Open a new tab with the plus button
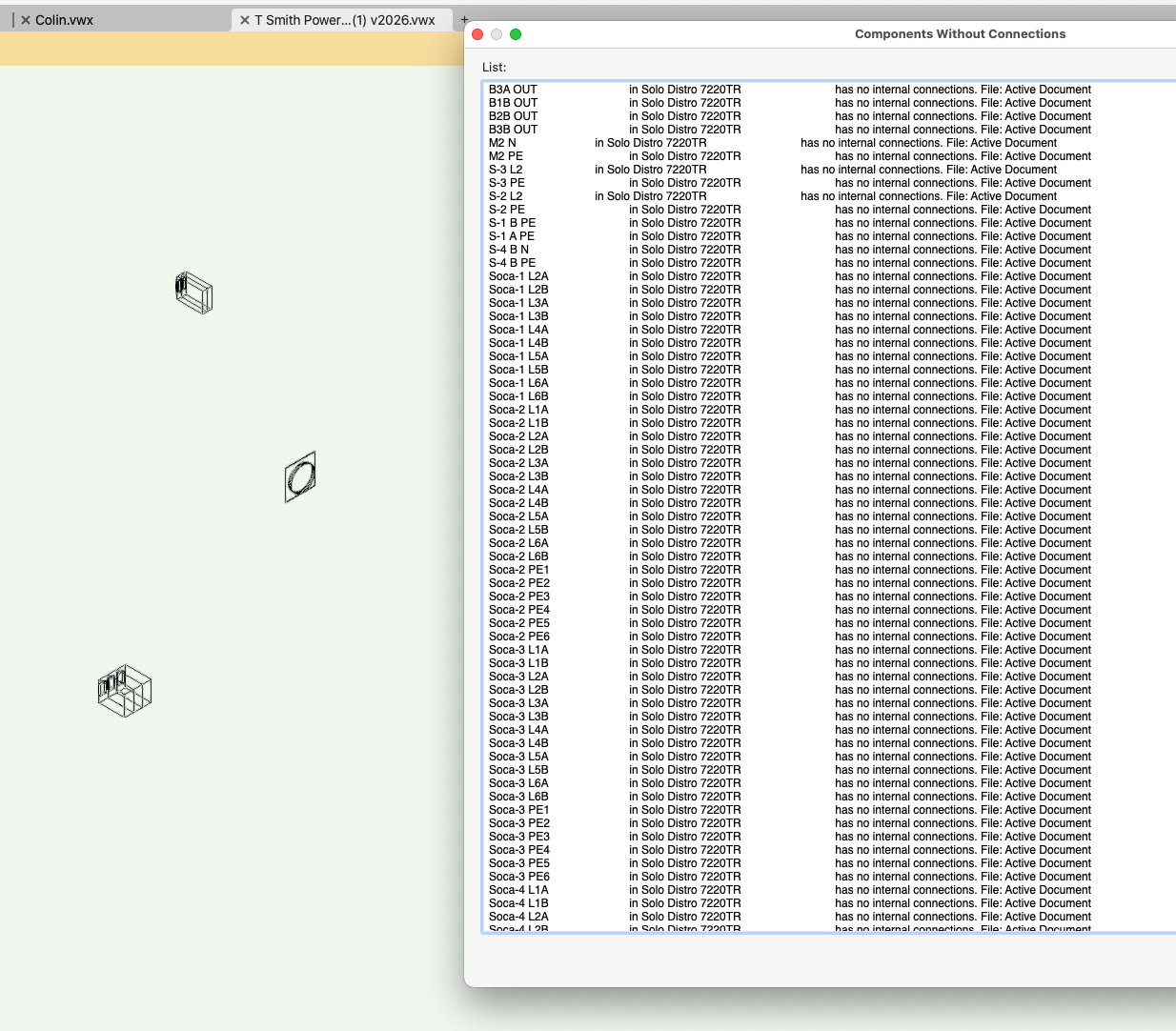 464,19
